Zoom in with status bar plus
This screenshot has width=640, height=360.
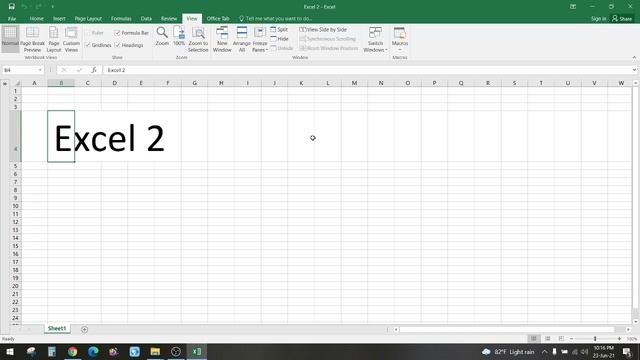(619, 339)
